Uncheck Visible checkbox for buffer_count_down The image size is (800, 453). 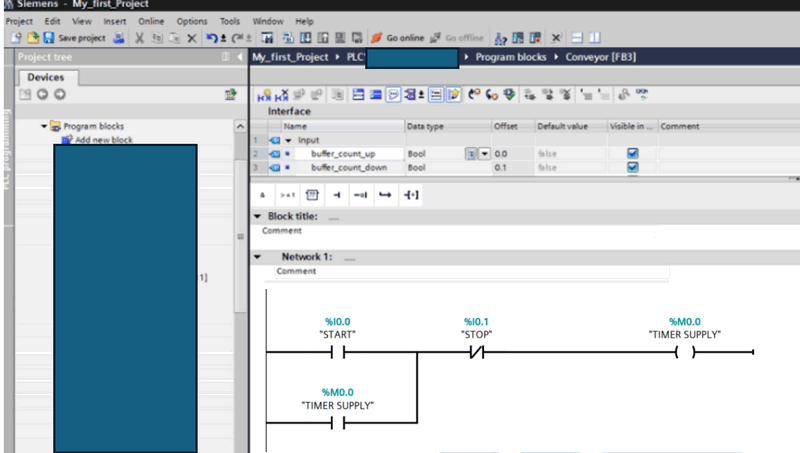[x=632, y=167]
